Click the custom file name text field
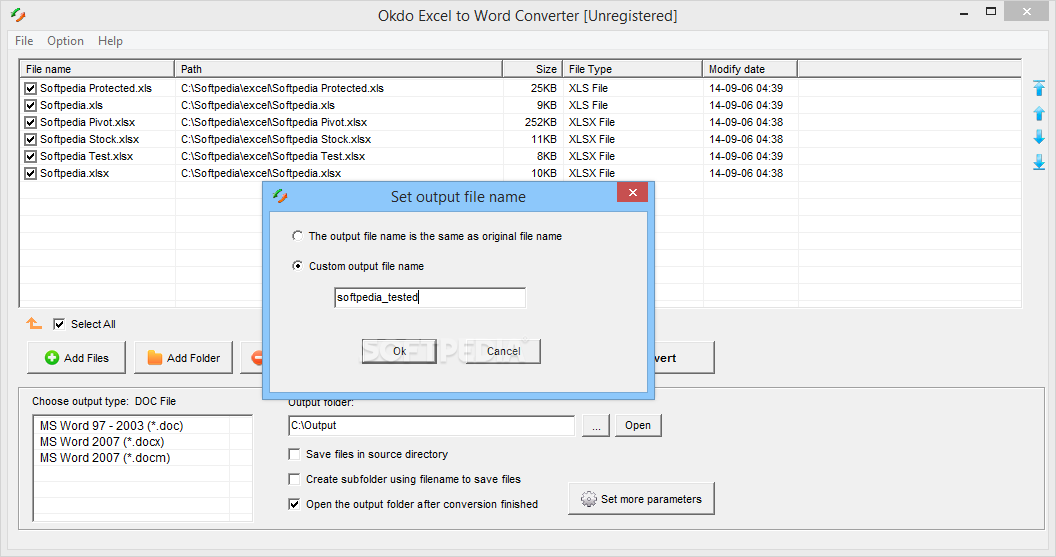This screenshot has height=557, width=1056. coord(430,297)
